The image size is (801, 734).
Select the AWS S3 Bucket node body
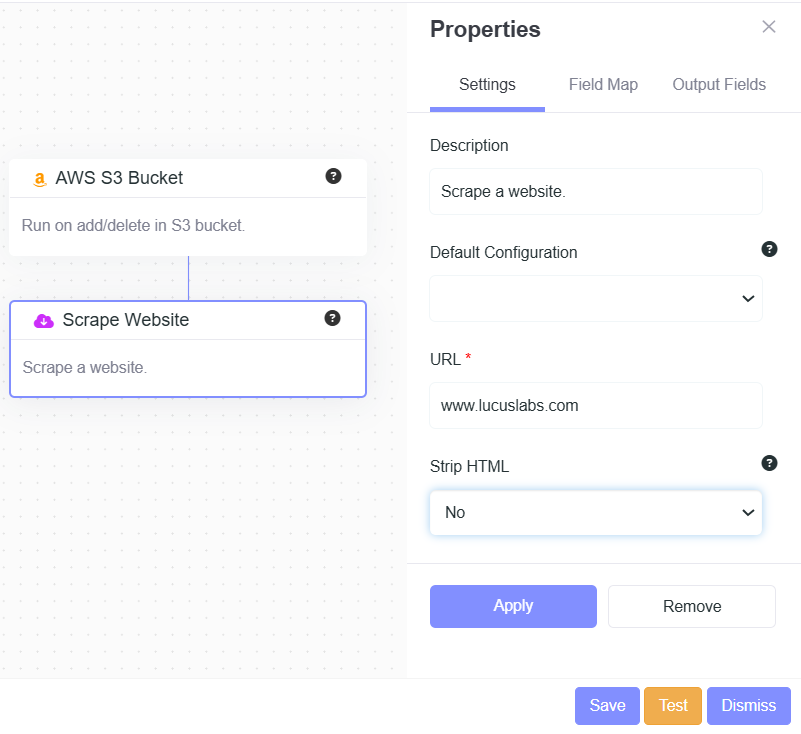point(188,226)
